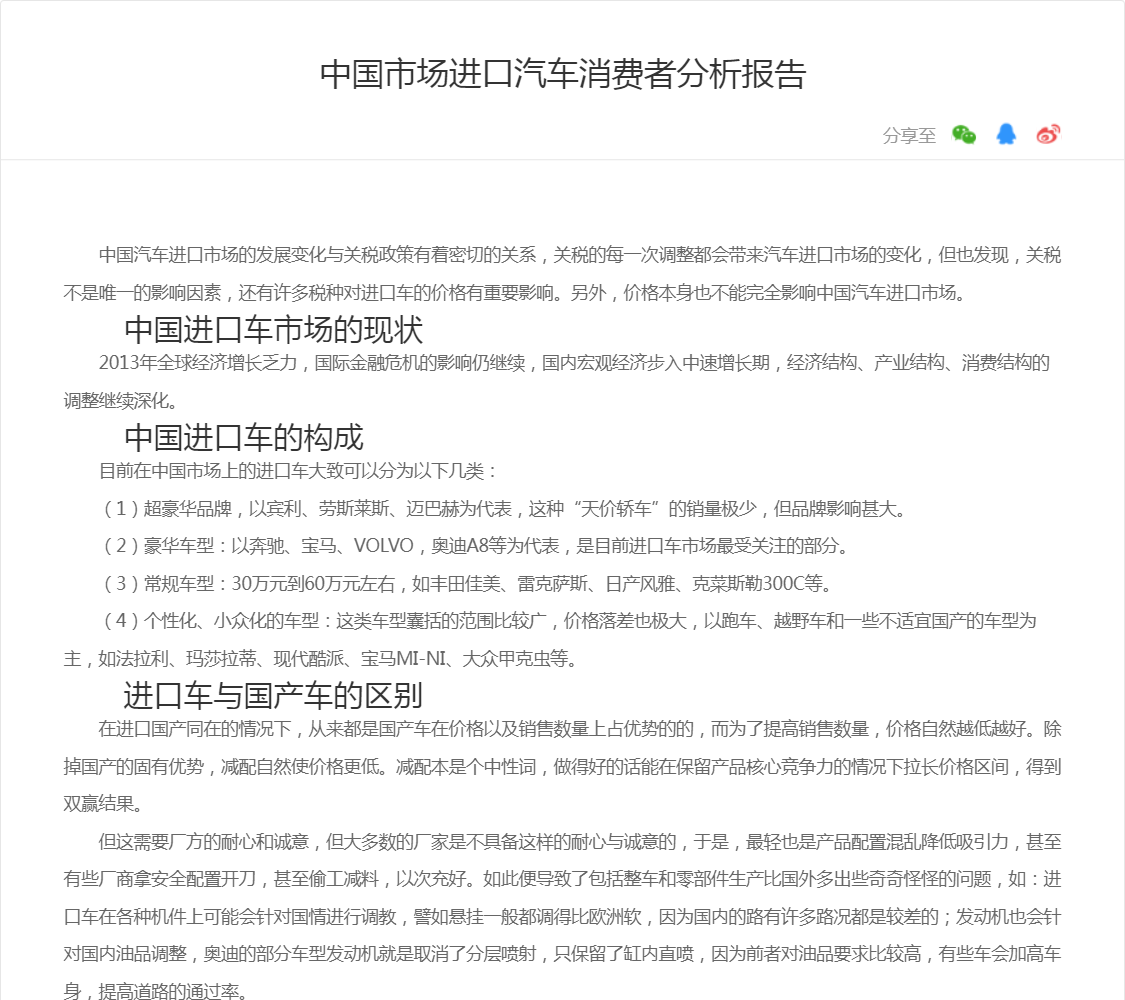Click the list item (4) 个性化、小众化的车型

pos(550,639)
